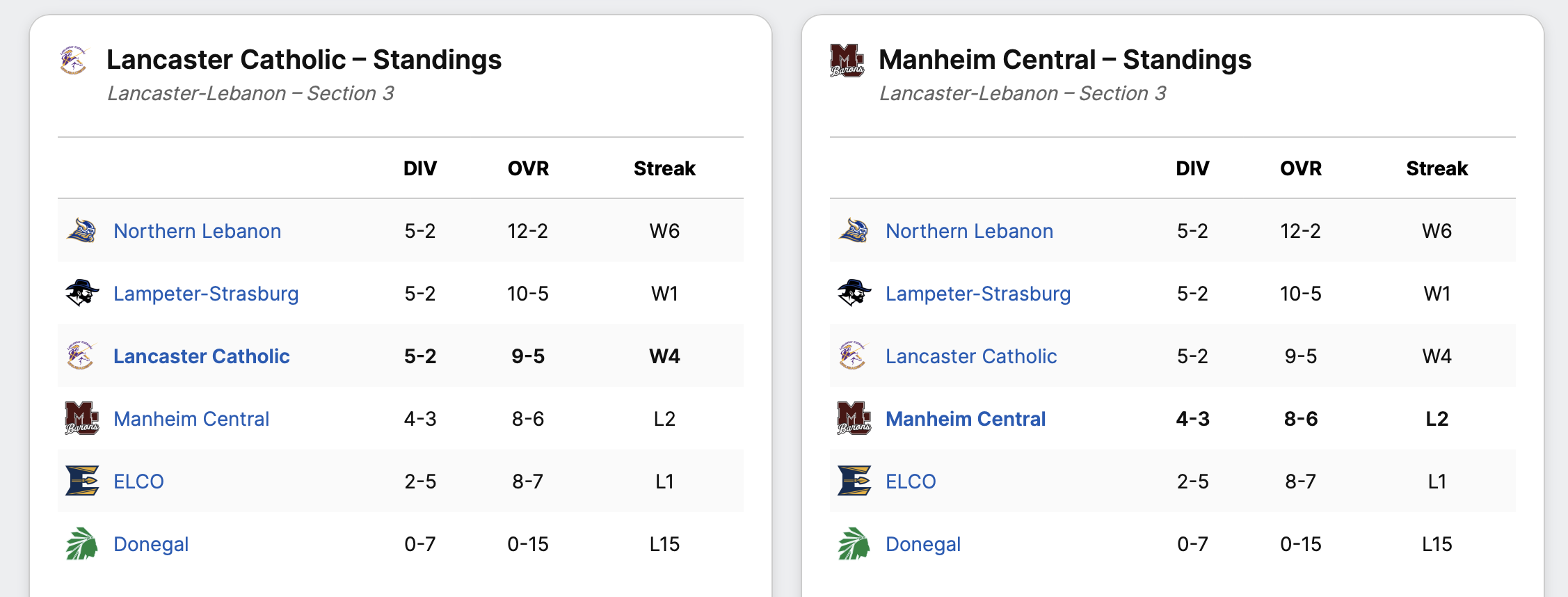Image resolution: width=1568 pixels, height=597 pixels.
Task: Click Northern Lebanon Vikings logo in left table
Action: coord(81,230)
